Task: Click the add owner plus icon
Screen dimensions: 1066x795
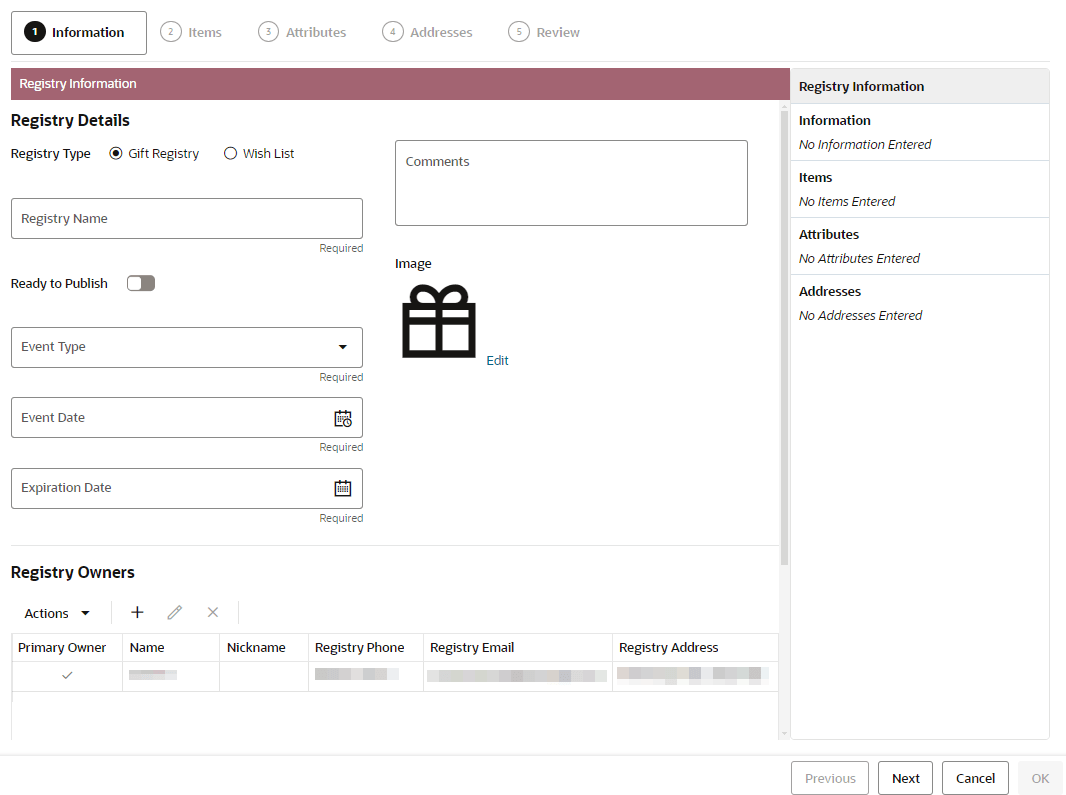Action: 137,613
